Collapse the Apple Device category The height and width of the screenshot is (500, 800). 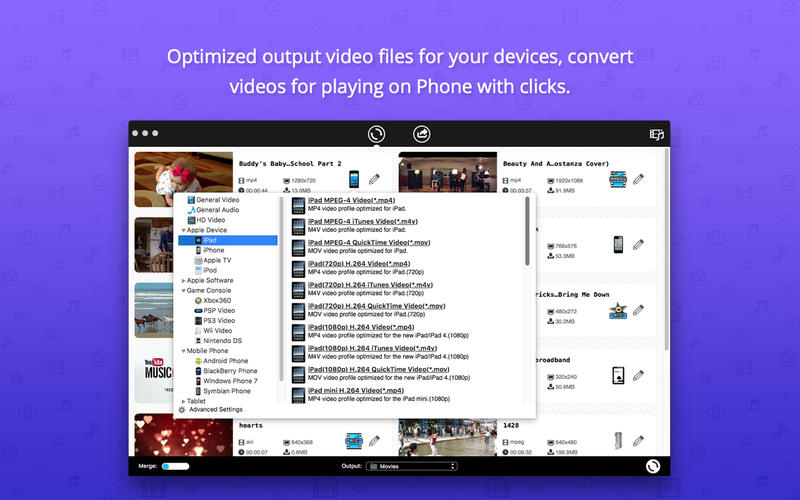(x=183, y=231)
